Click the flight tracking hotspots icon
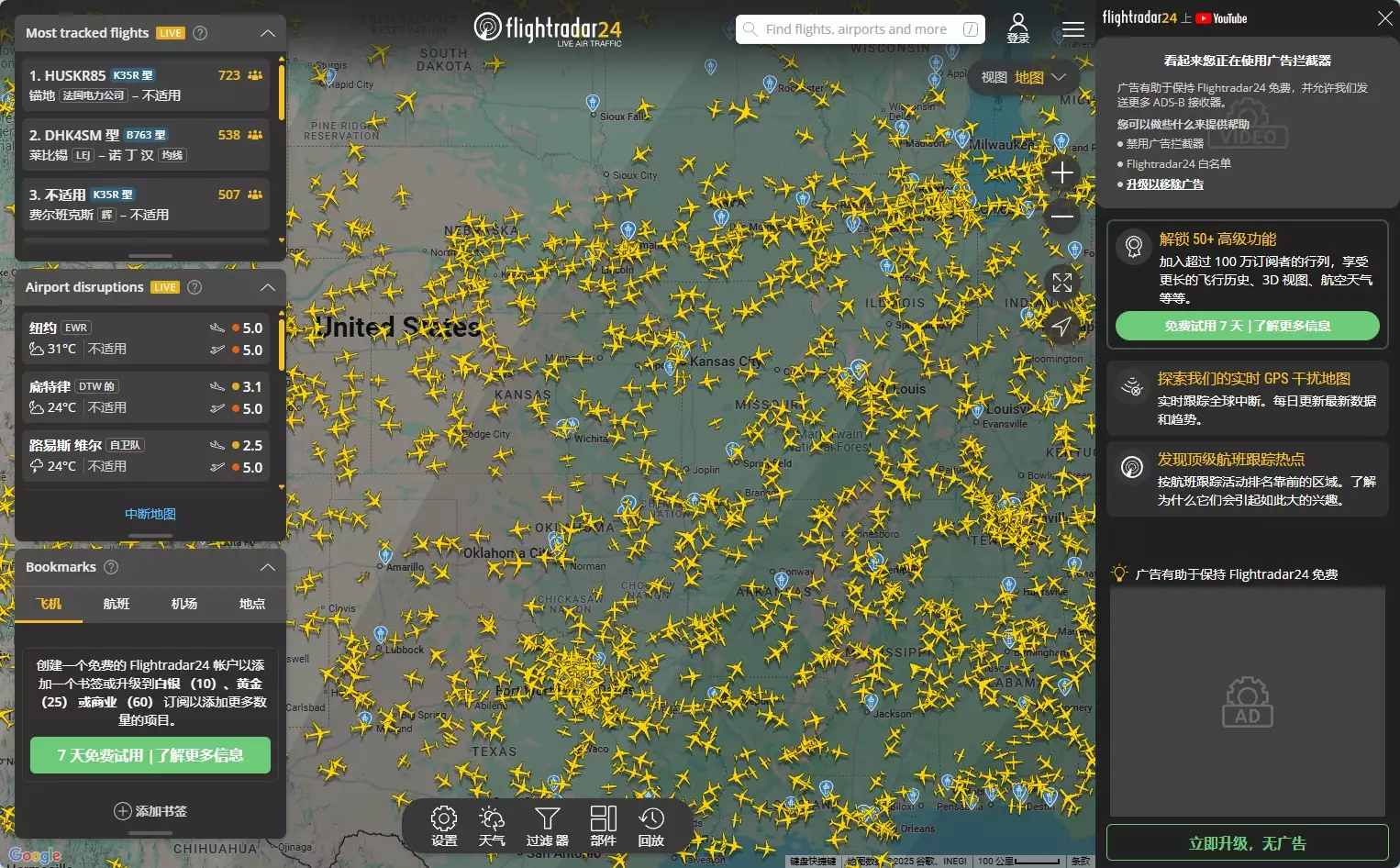The image size is (1400, 868). [x=1132, y=467]
